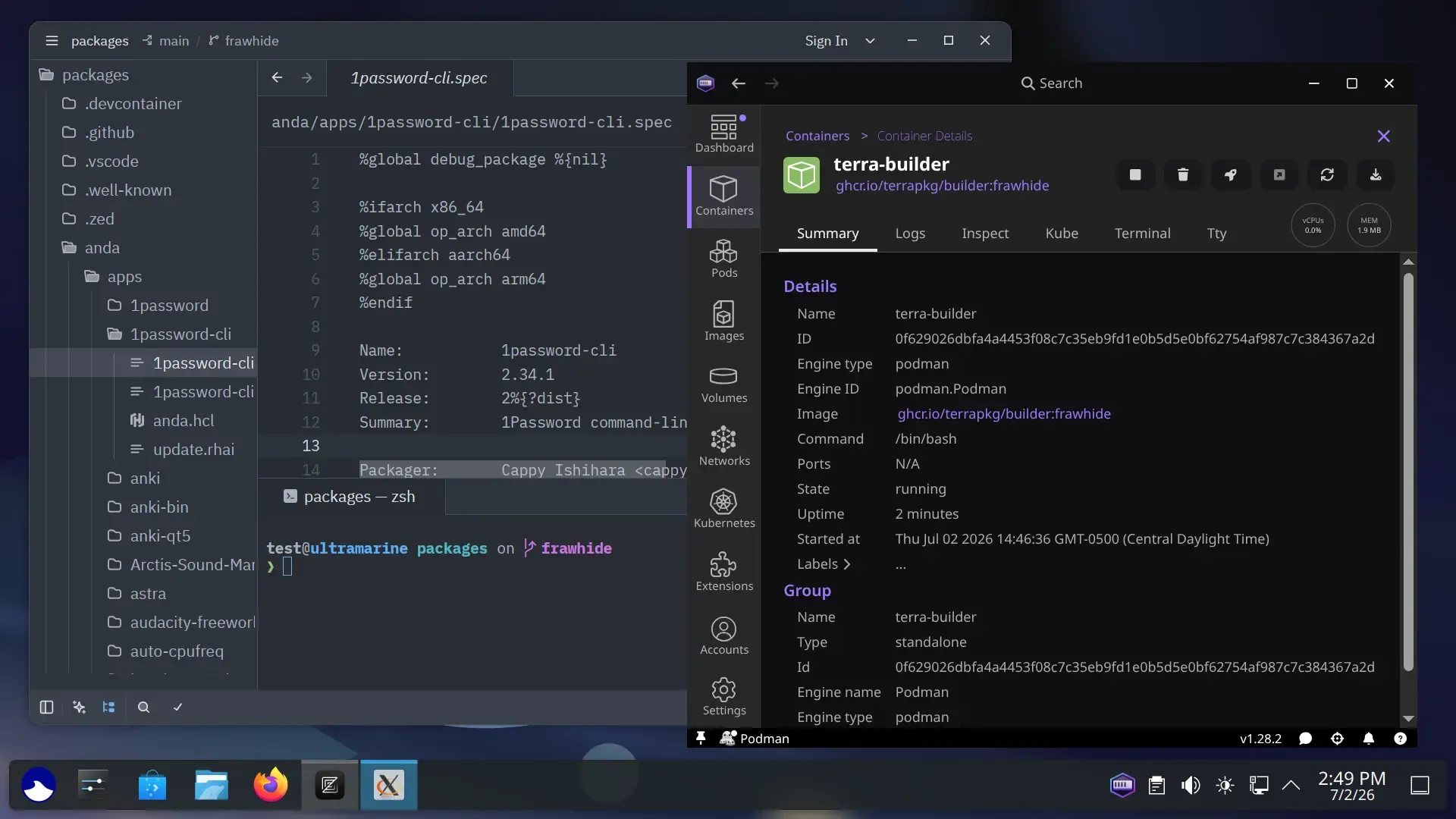This screenshot has width=1456, height=819.
Task: Expand the .github folder
Action: pos(144,132)
